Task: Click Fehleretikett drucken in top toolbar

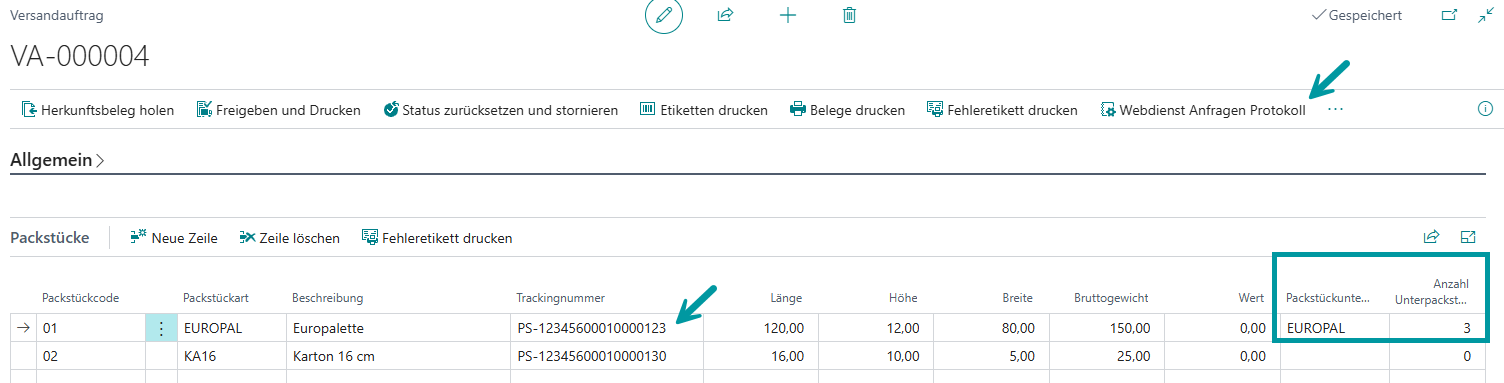Action: point(1002,110)
